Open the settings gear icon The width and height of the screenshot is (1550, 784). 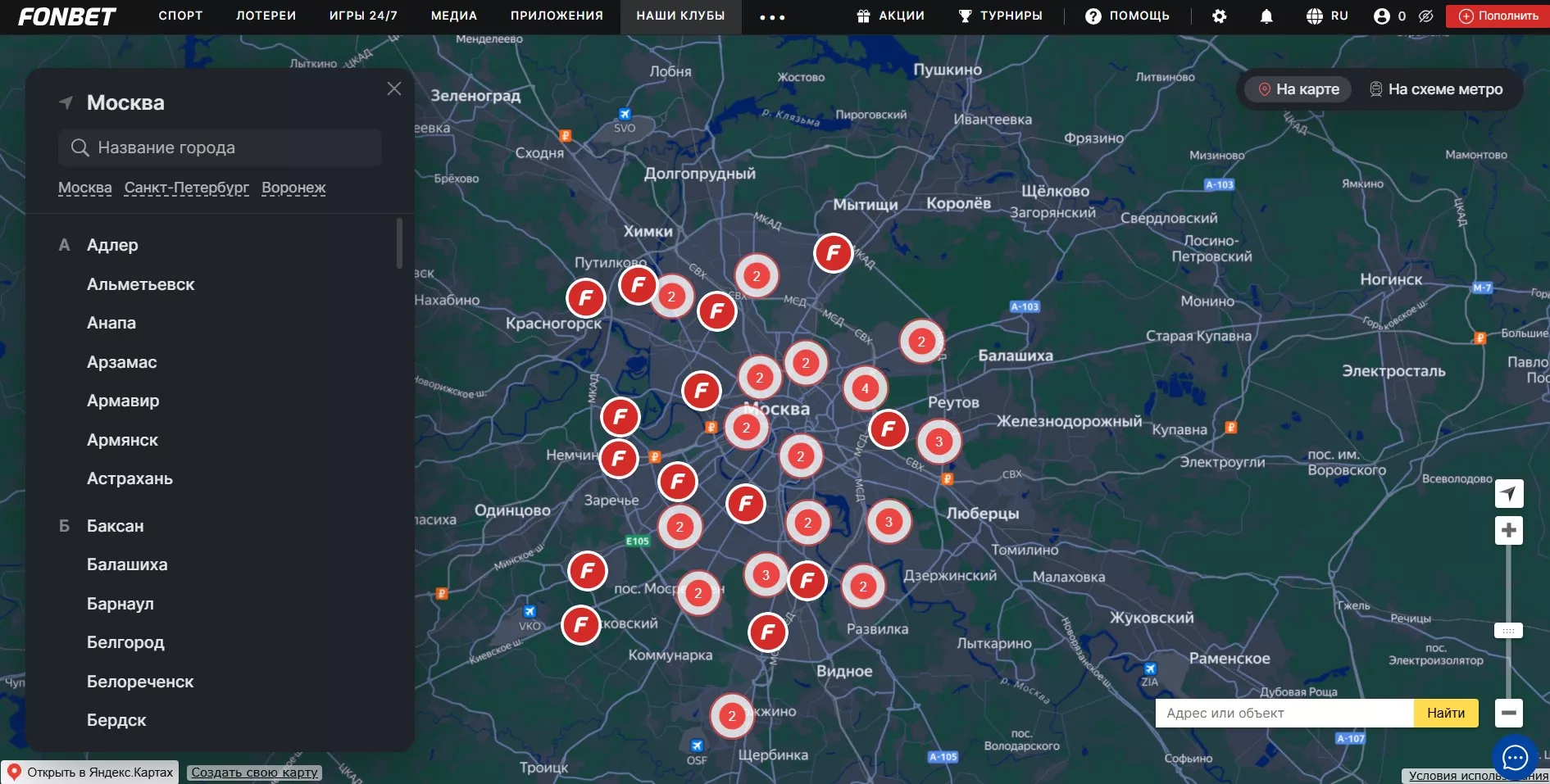click(x=1219, y=16)
